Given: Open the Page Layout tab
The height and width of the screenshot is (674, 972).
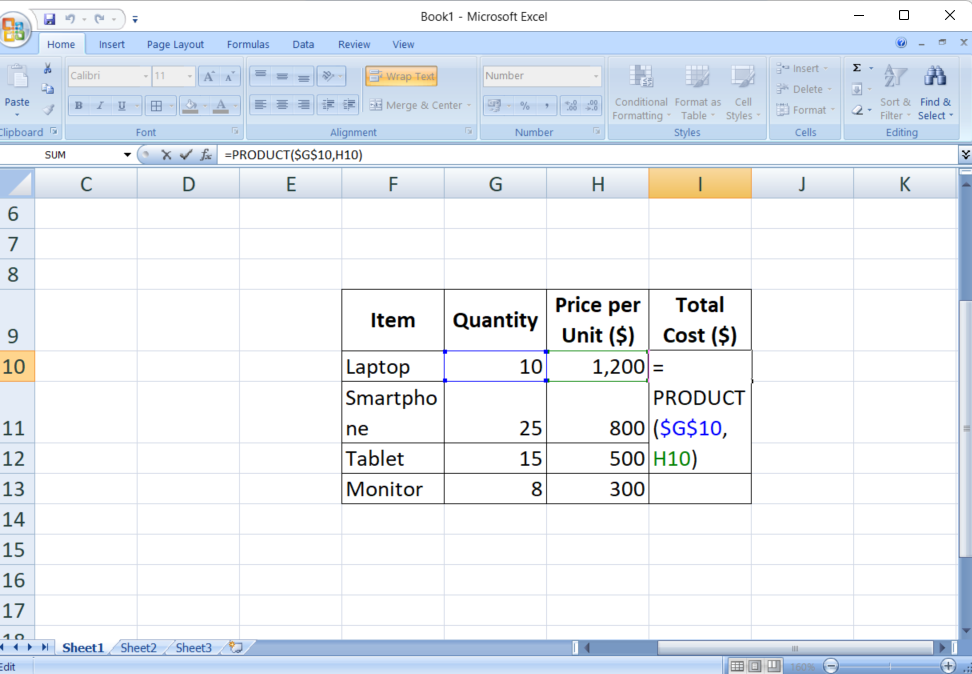Looking at the screenshot, I should [175, 45].
